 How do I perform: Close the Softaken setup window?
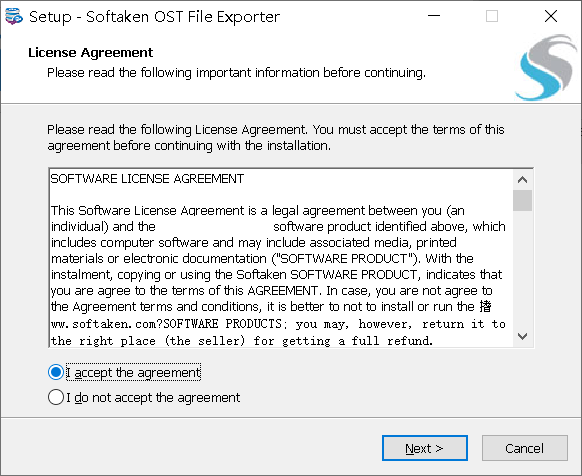(550, 16)
